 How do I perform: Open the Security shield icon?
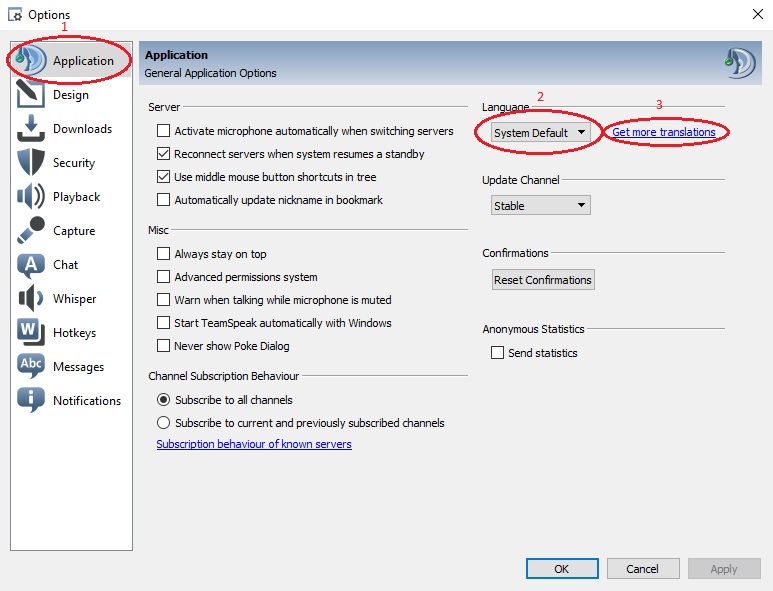coord(31,162)
